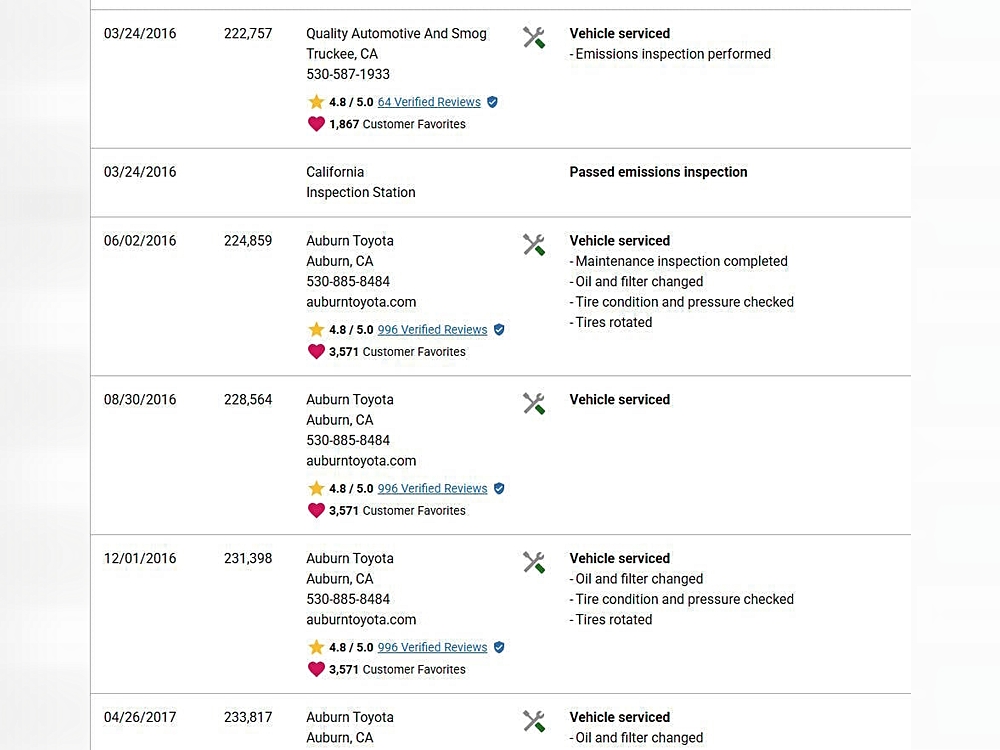Open 996 Verified Reviews link for 06/02/2016

pyautogui.click(x=432, y=330)
